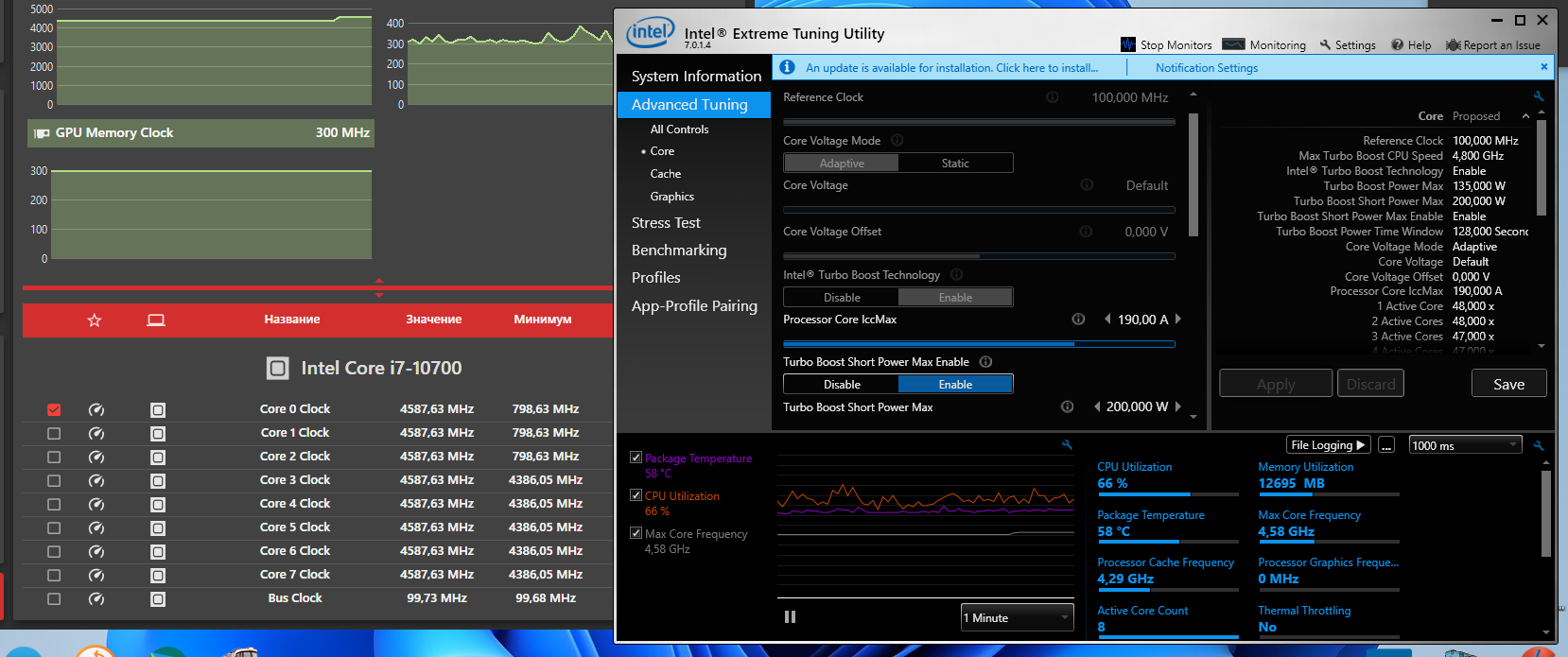Open System Information section
Screen dimensions: 1568x657
click(x=696, y=77)
